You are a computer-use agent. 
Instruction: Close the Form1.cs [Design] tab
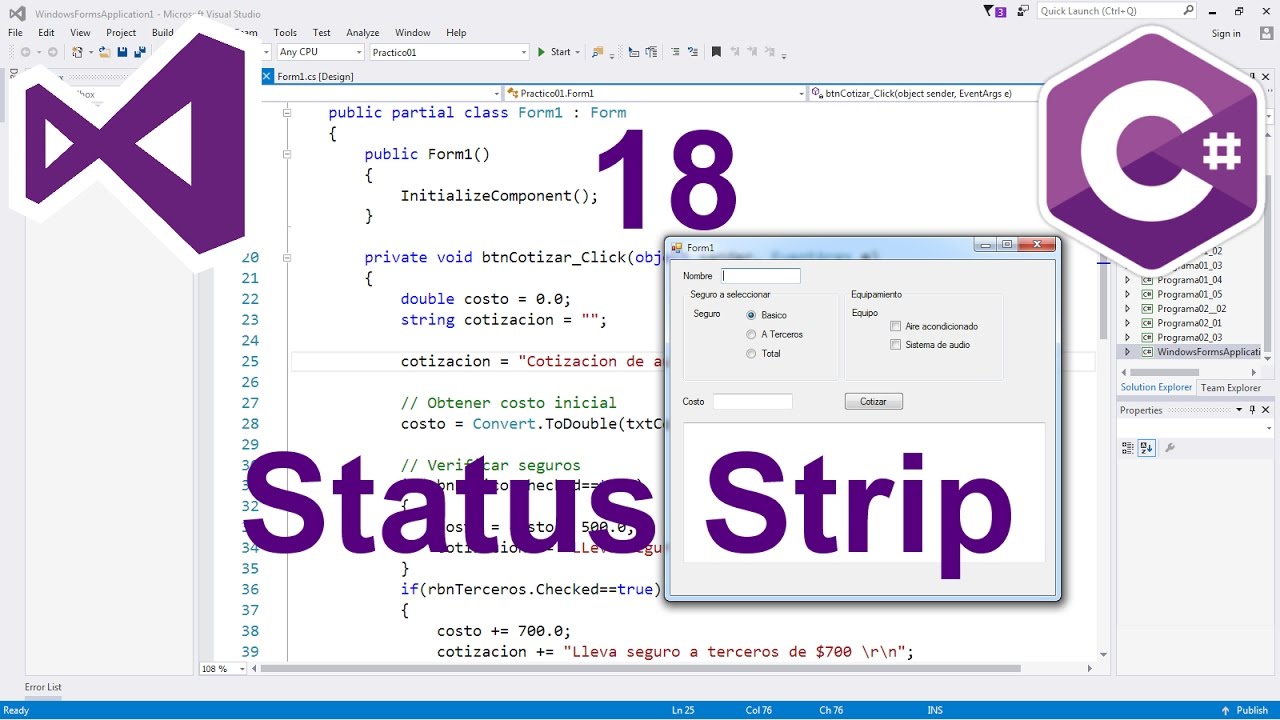coord(267,76)
